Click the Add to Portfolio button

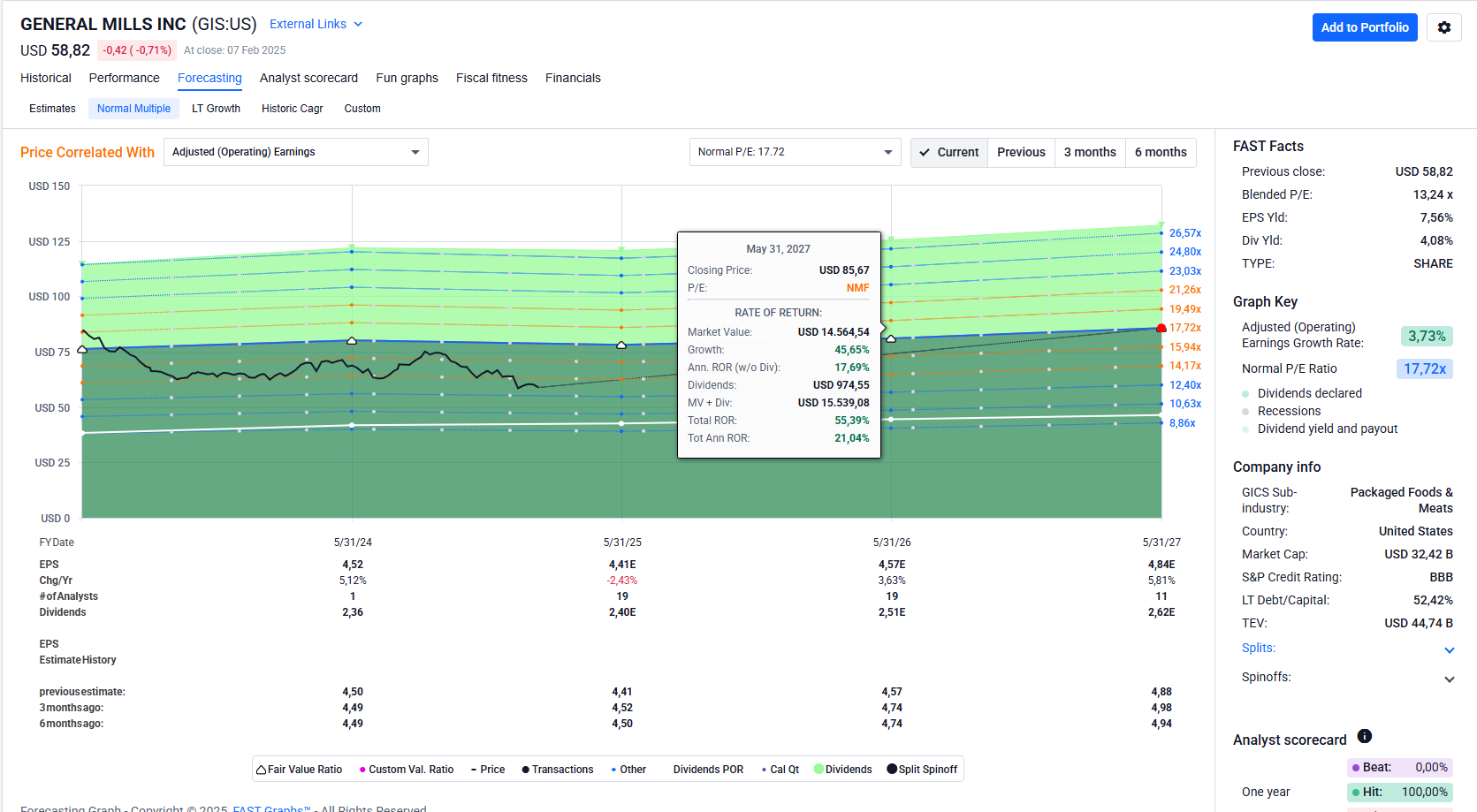pyautogui.click(x=1364, y=27)
